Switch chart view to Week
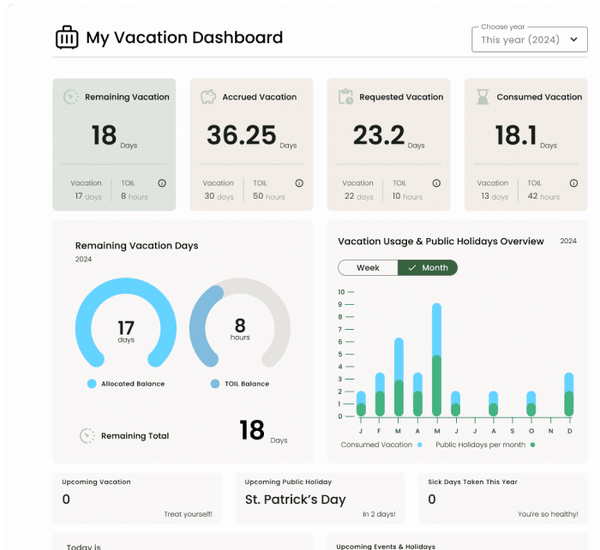Viewport: 600px width, 550px height. [368, 268]
